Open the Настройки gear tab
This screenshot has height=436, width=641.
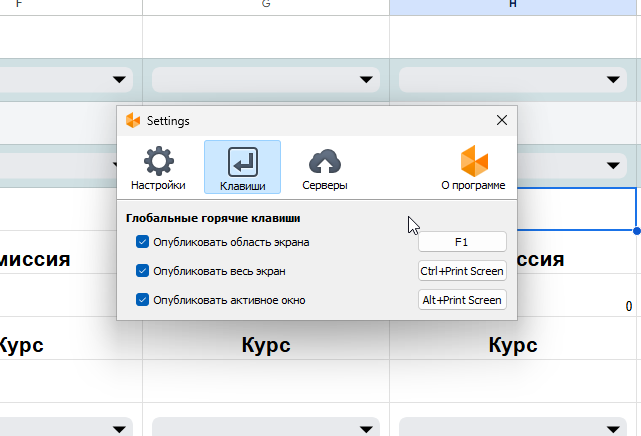[x=158, y=167]
